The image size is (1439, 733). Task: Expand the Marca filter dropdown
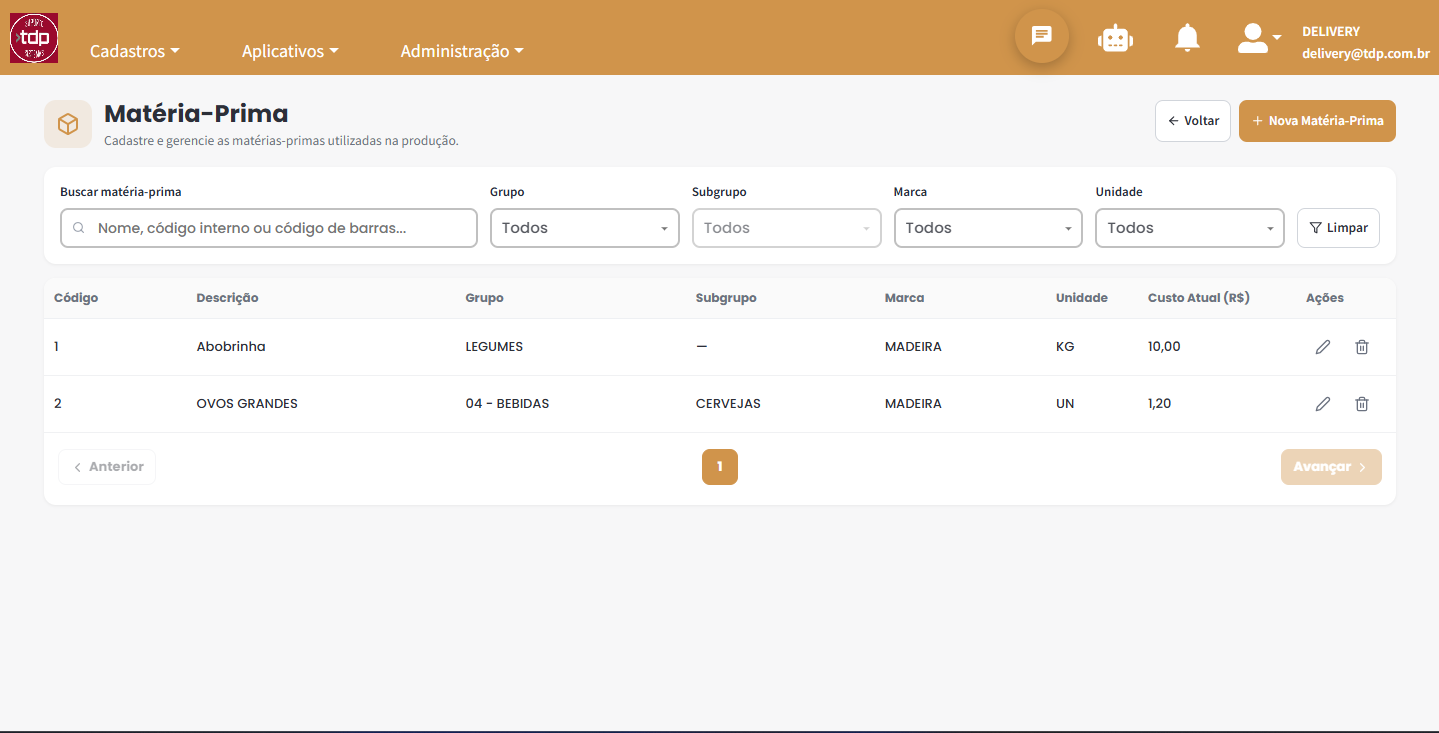click(x=988, y=228)
